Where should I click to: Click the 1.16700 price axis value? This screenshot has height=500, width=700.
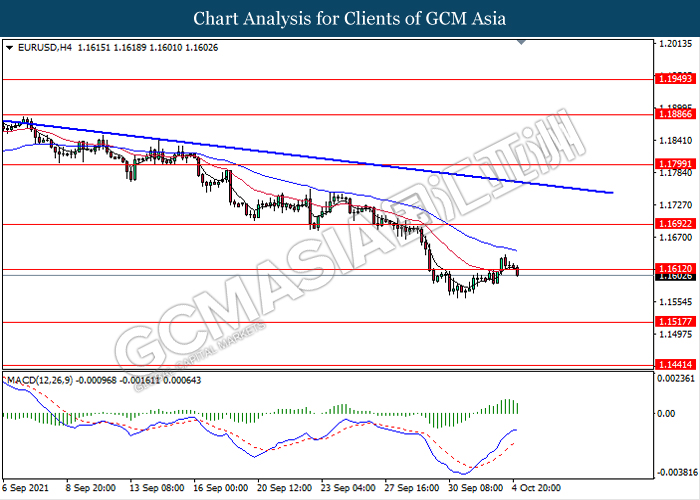[675, 237]
